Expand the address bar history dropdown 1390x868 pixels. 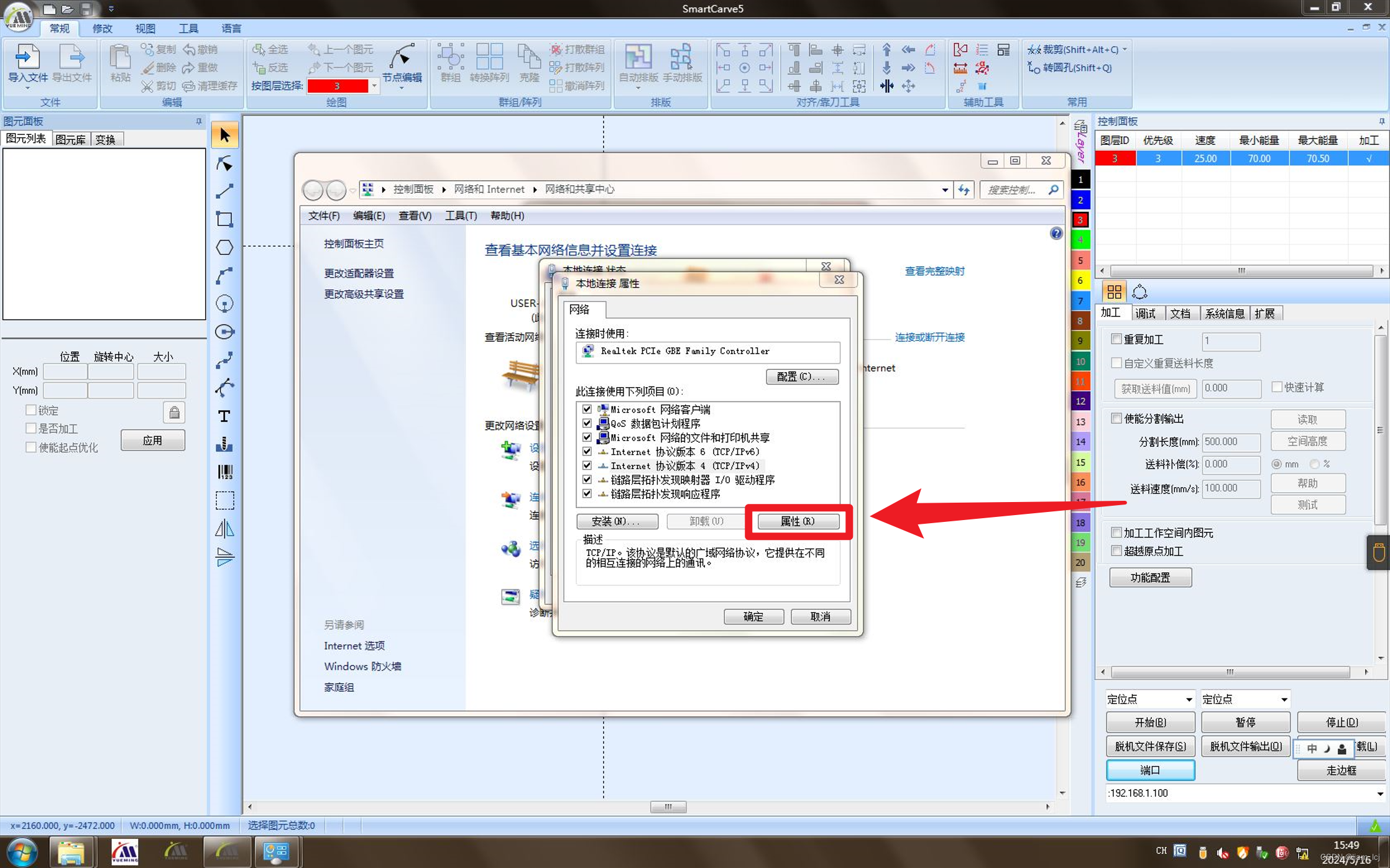(x=945, y=190)
